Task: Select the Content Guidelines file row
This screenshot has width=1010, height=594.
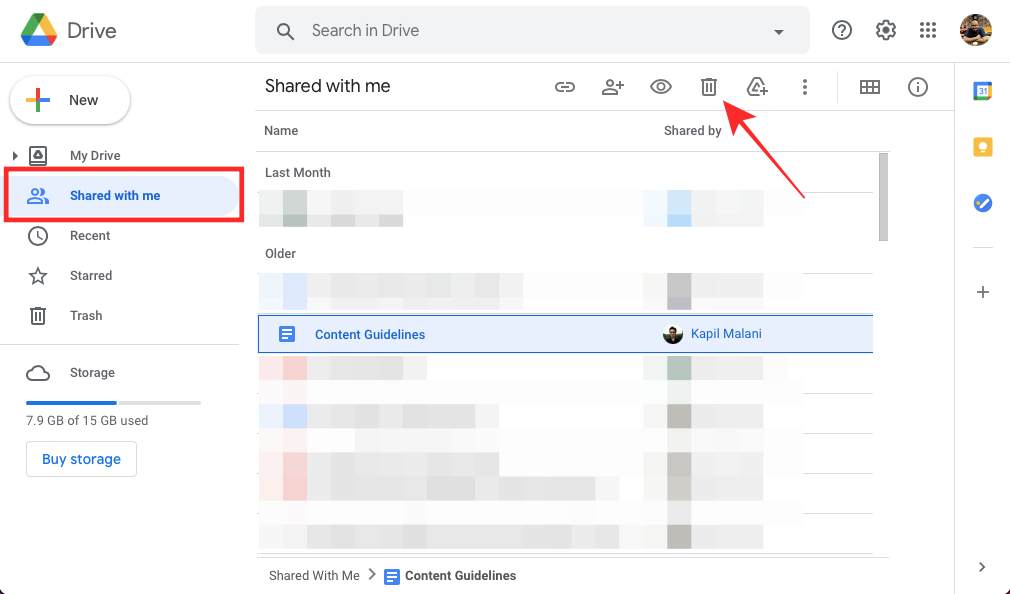Action: pos(565,334)
